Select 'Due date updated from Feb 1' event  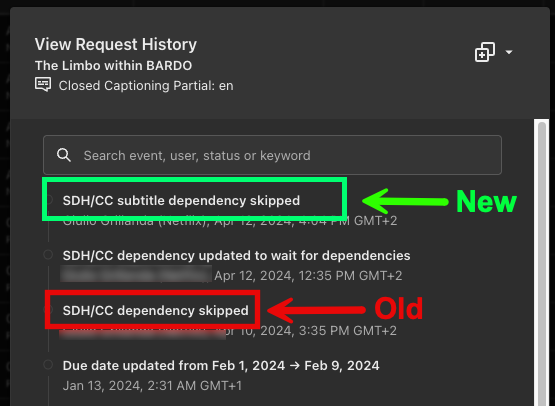(x=221, y=365)
